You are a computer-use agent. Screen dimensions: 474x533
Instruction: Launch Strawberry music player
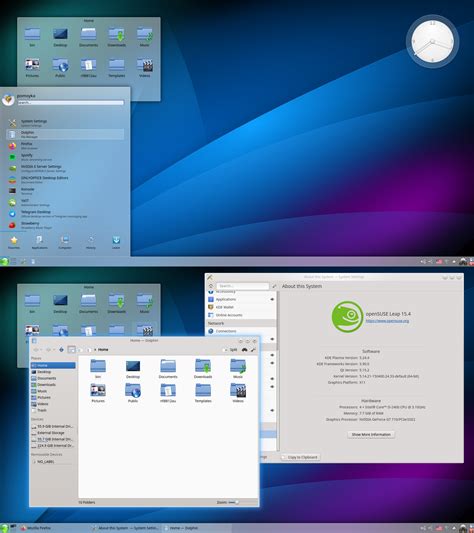pos(65,225)
